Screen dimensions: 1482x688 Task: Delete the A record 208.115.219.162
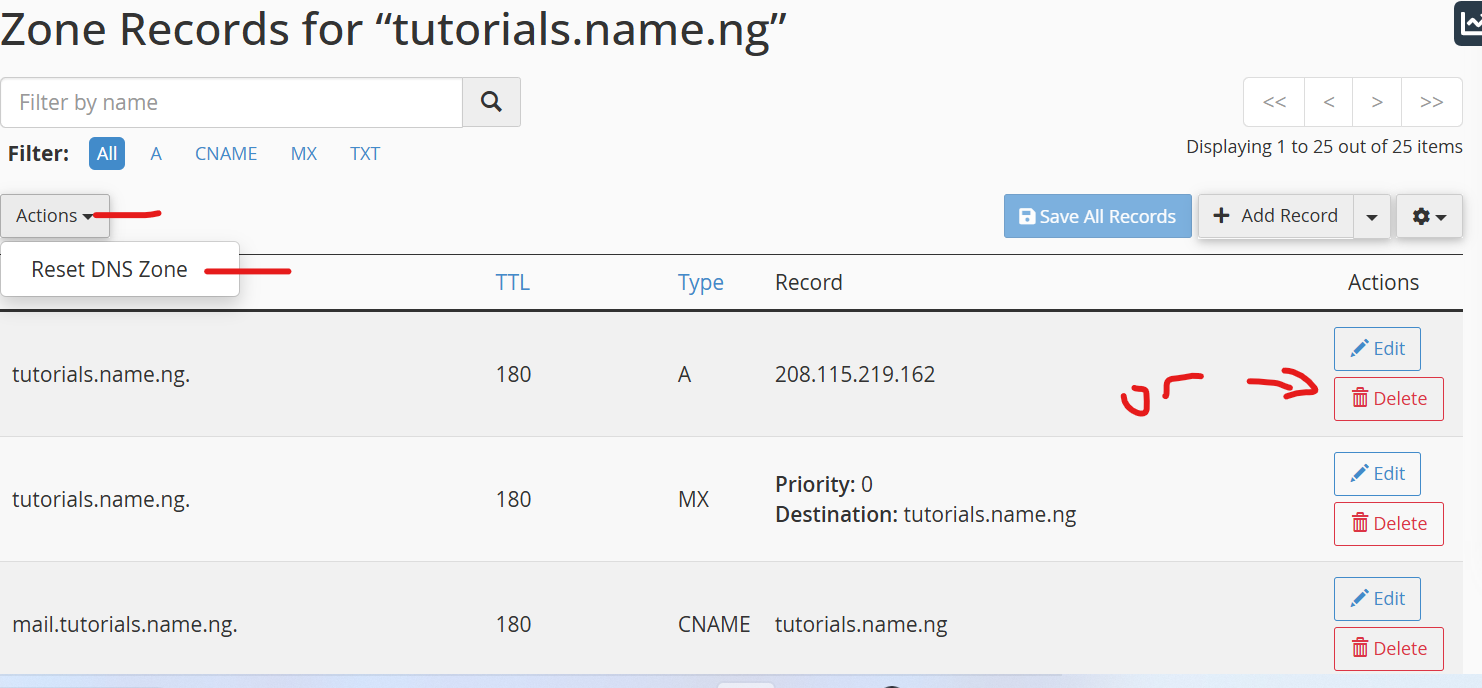[x=1389, y=399]
